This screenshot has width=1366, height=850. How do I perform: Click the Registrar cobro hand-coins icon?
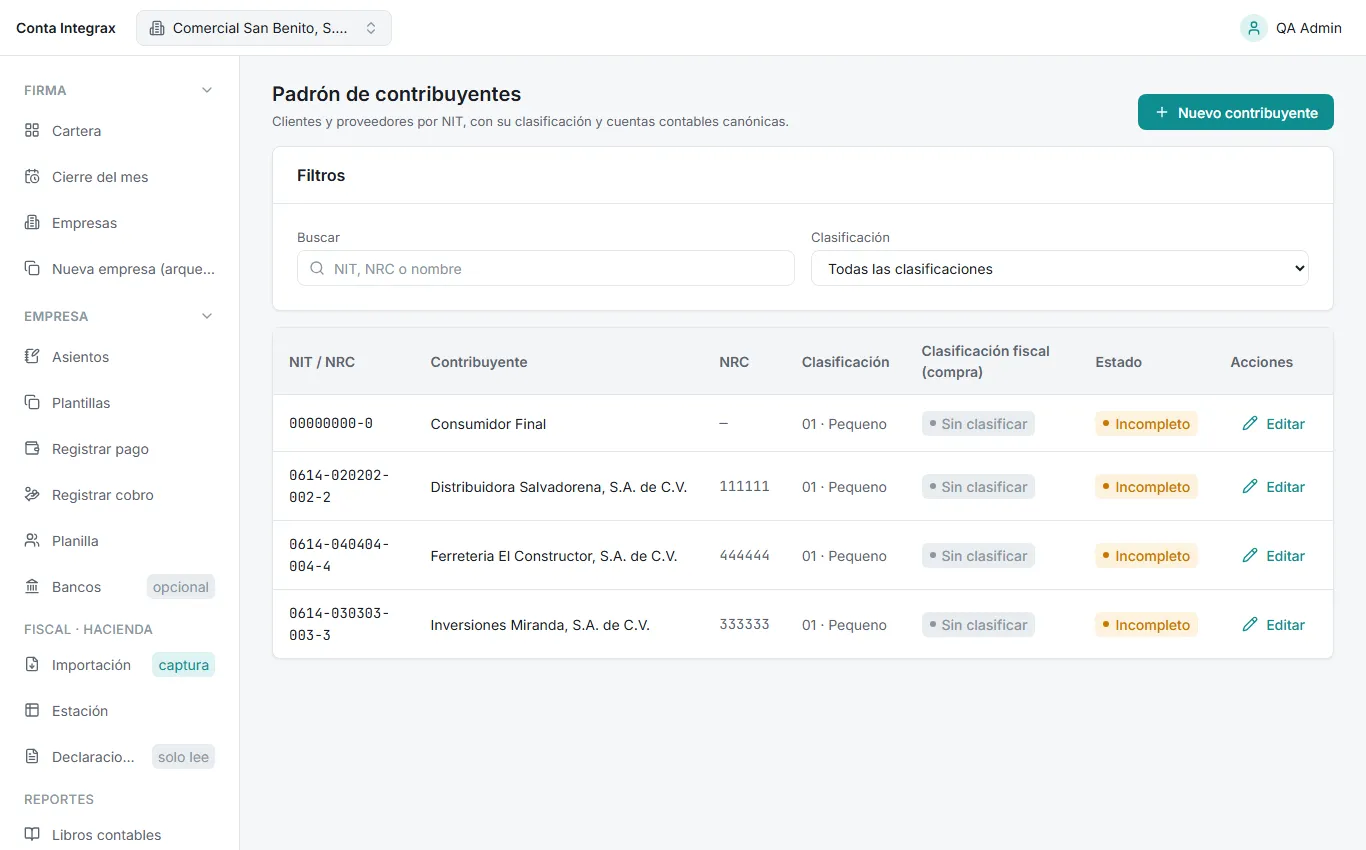point(32,495)
